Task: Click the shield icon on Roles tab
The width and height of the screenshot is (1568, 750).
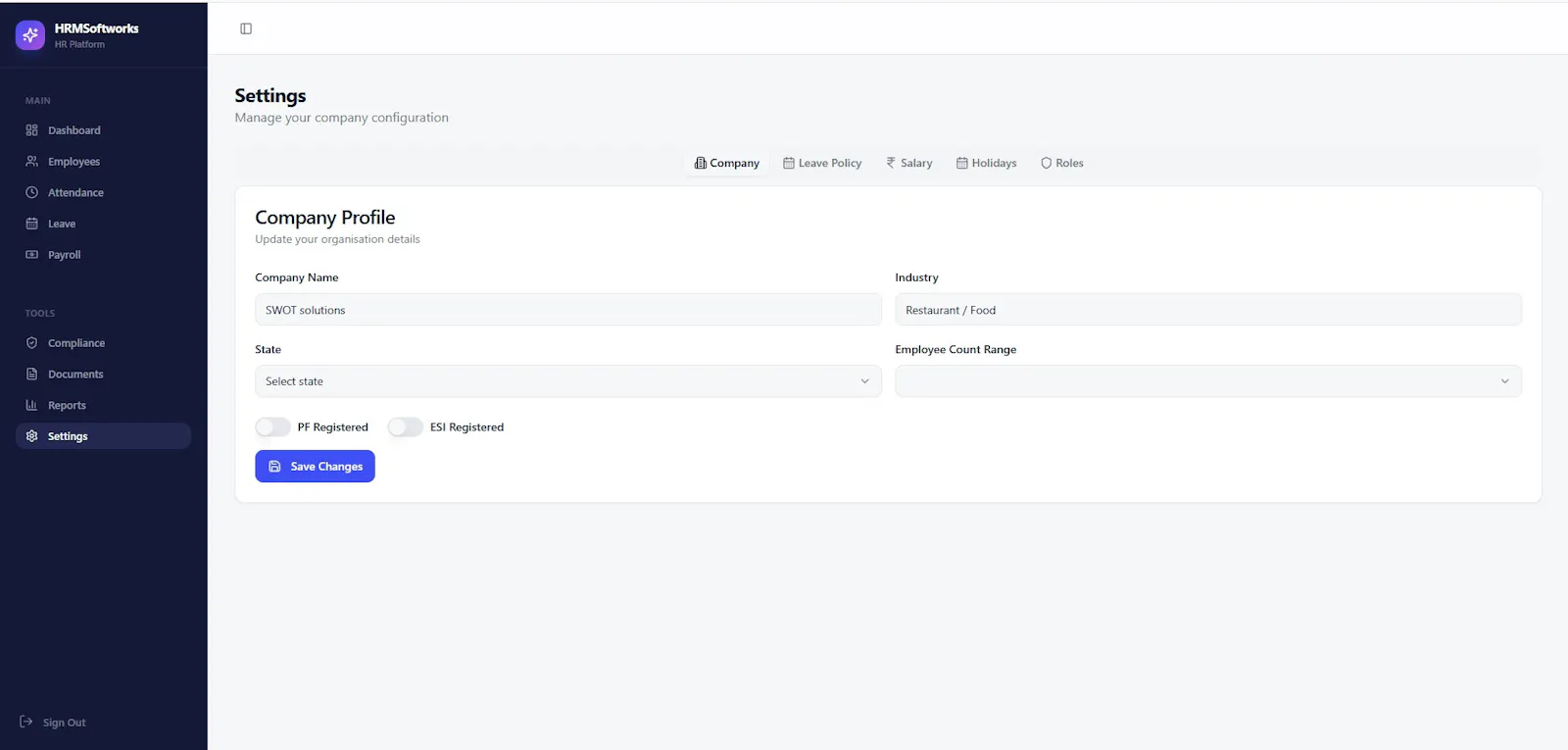Action: pyautogui.click(x=1046, y=163)
